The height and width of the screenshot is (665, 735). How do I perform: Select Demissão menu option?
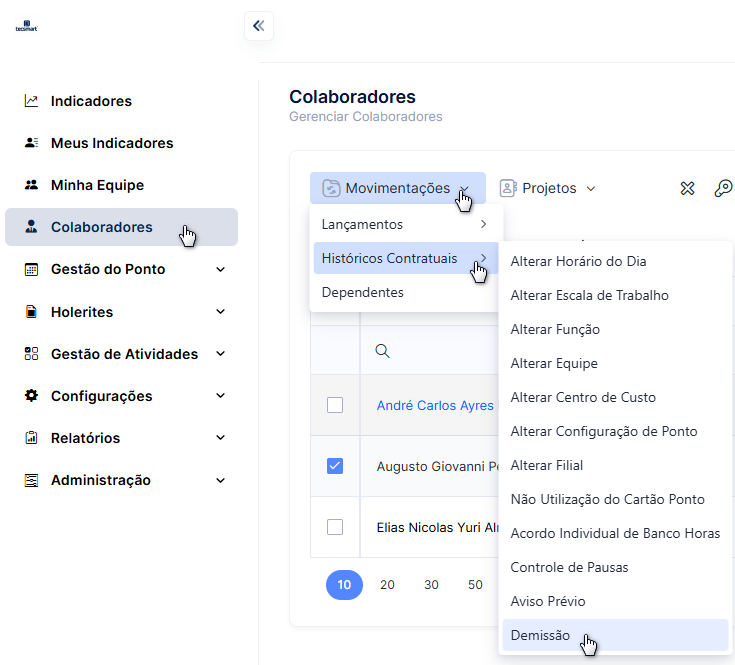(615, 635)
